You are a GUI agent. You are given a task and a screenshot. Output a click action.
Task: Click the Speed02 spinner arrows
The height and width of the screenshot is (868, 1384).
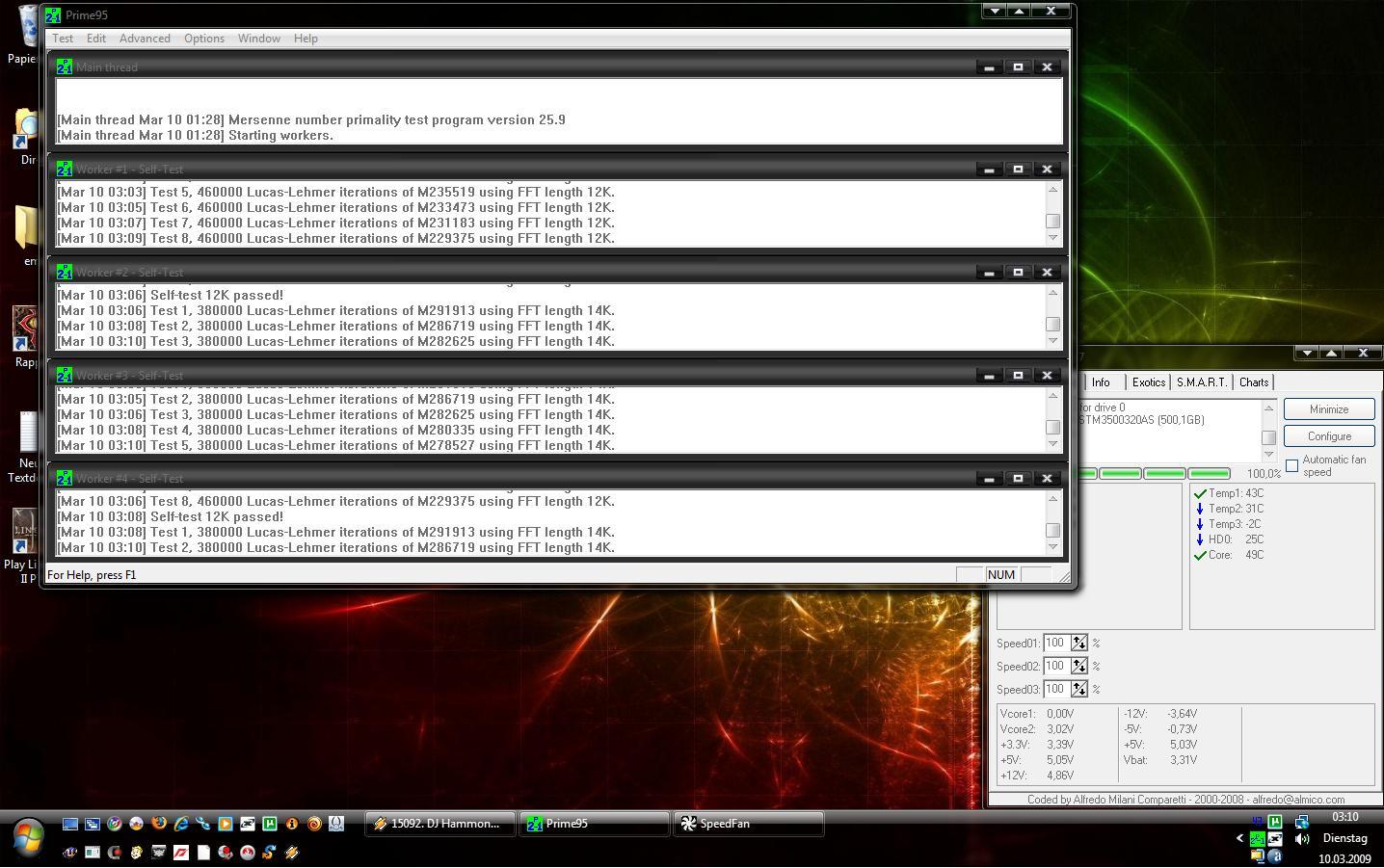pyautogui.click(x=1078, y=666)
